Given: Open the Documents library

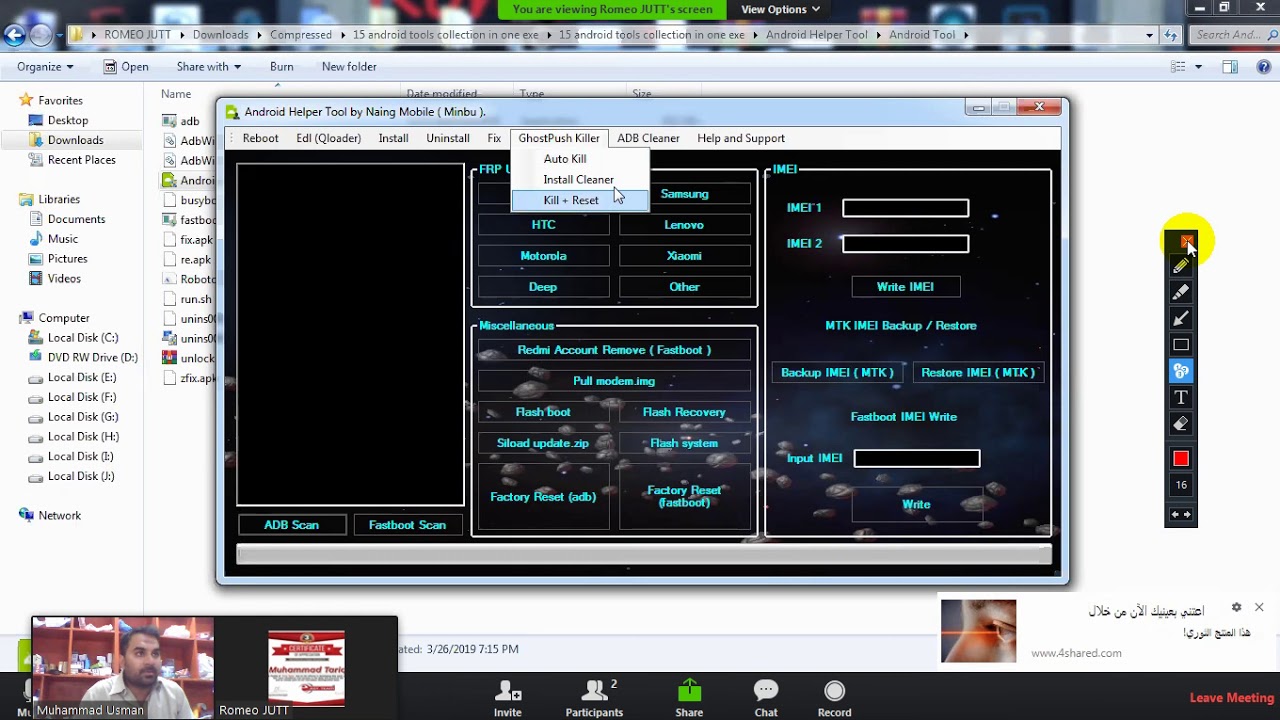Looking at the screenshot, I should [x=76, y=219].
